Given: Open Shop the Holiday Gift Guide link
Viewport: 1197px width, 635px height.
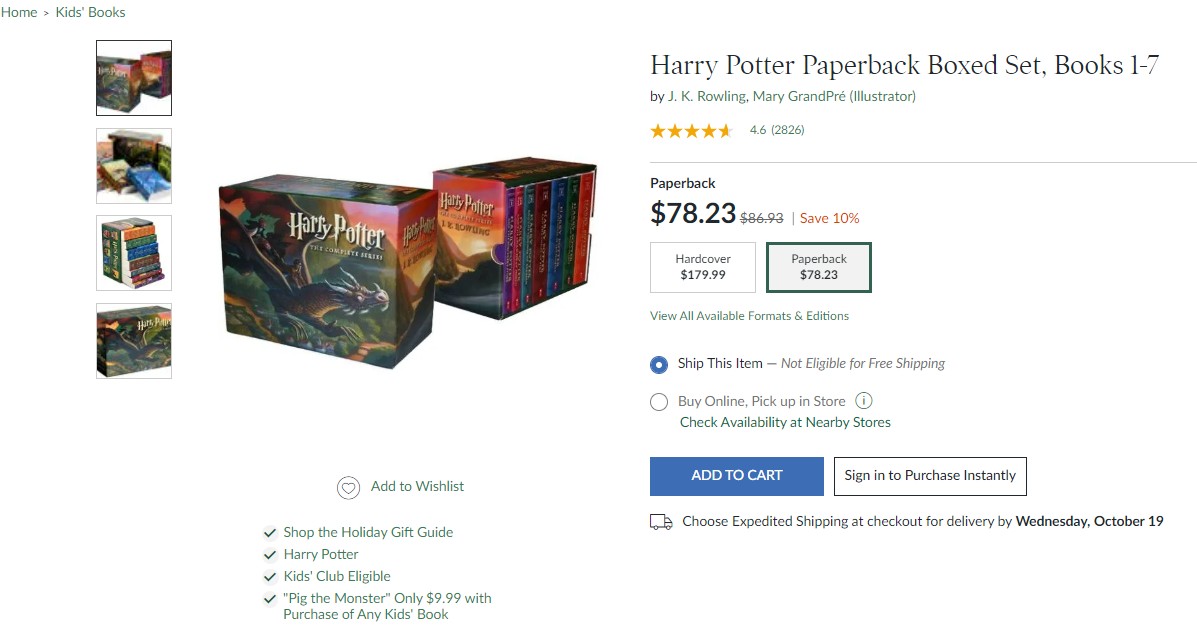Looking at the screenshot, I should point(368,532).
